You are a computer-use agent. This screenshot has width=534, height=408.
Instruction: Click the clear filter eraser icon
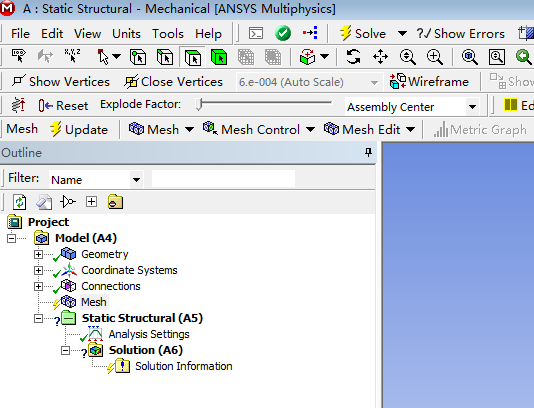(44, 202)
